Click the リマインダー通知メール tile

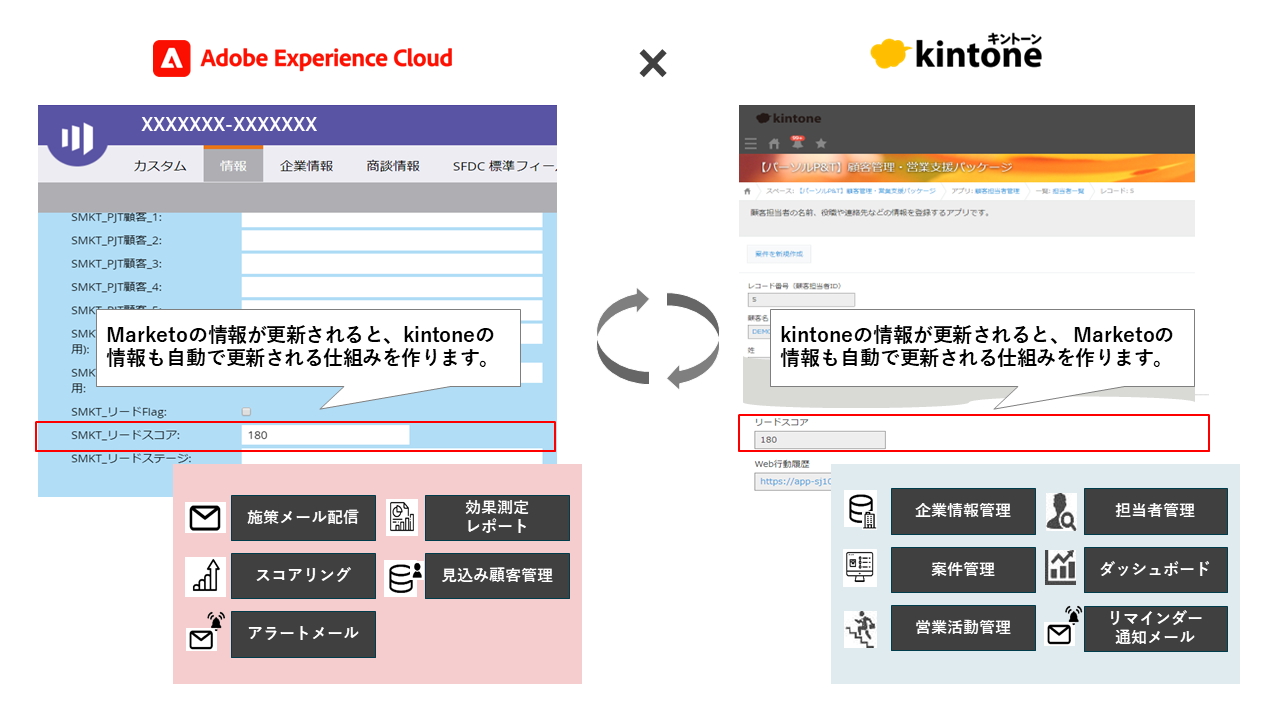1155,629
